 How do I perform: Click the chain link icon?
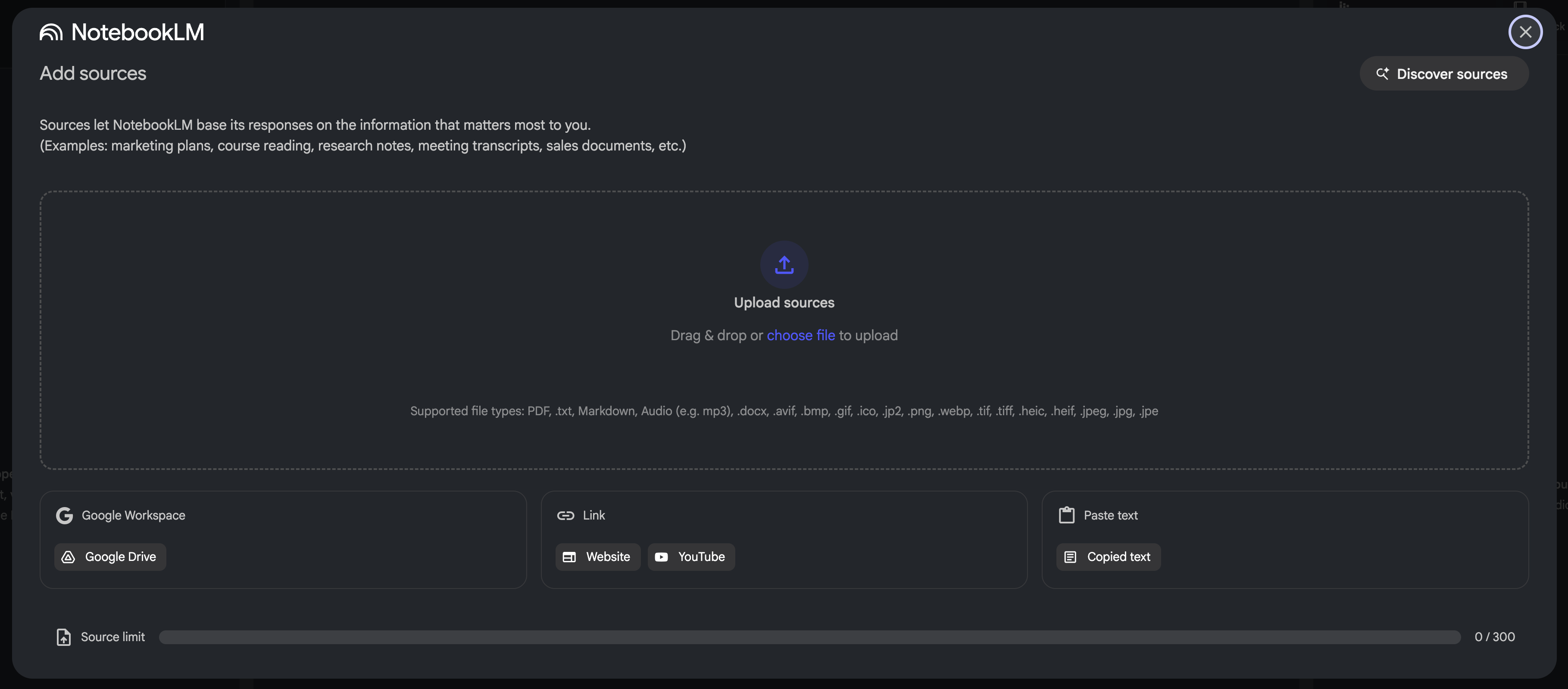click(565, 516)
